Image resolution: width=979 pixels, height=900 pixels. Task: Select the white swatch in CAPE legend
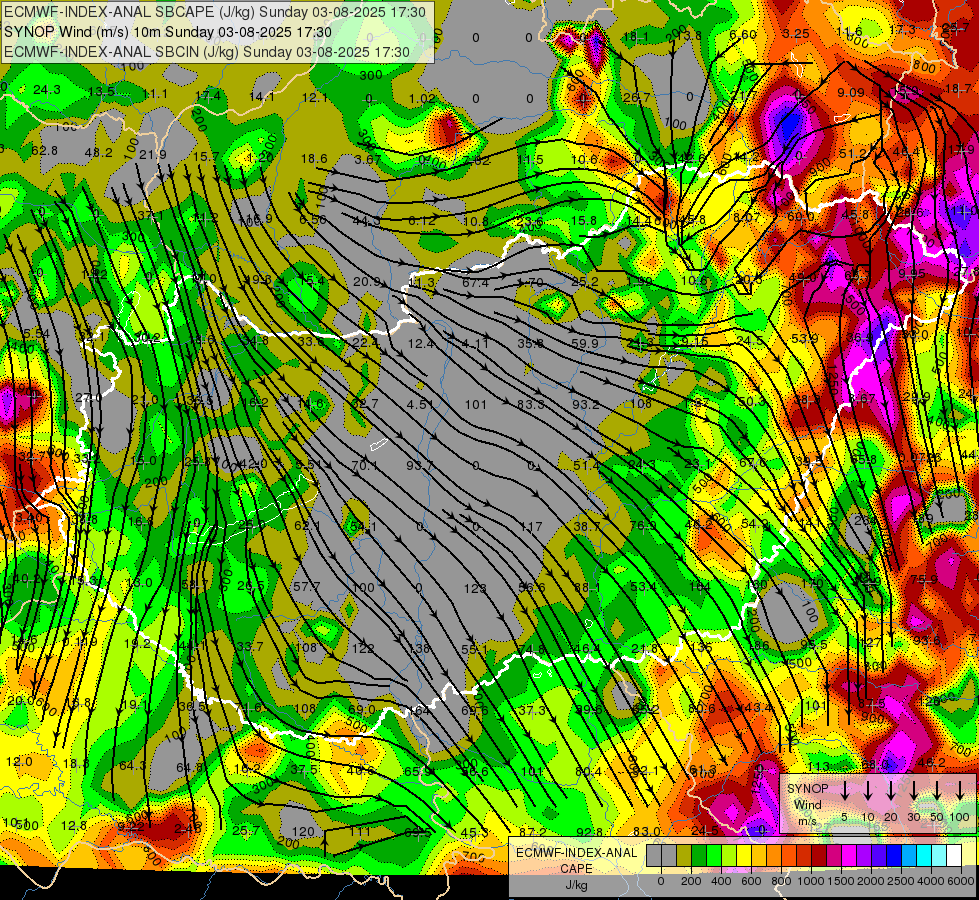tap(954, 855)
